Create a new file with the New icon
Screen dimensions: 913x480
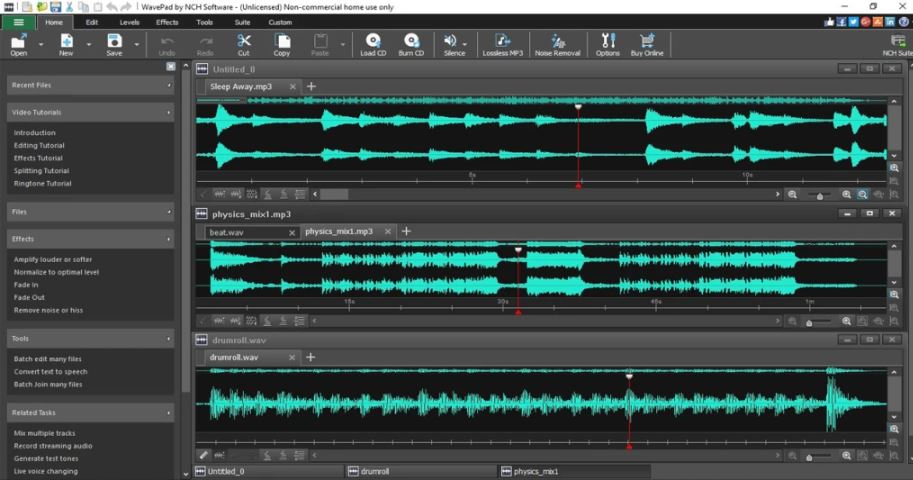pos(66,44)
